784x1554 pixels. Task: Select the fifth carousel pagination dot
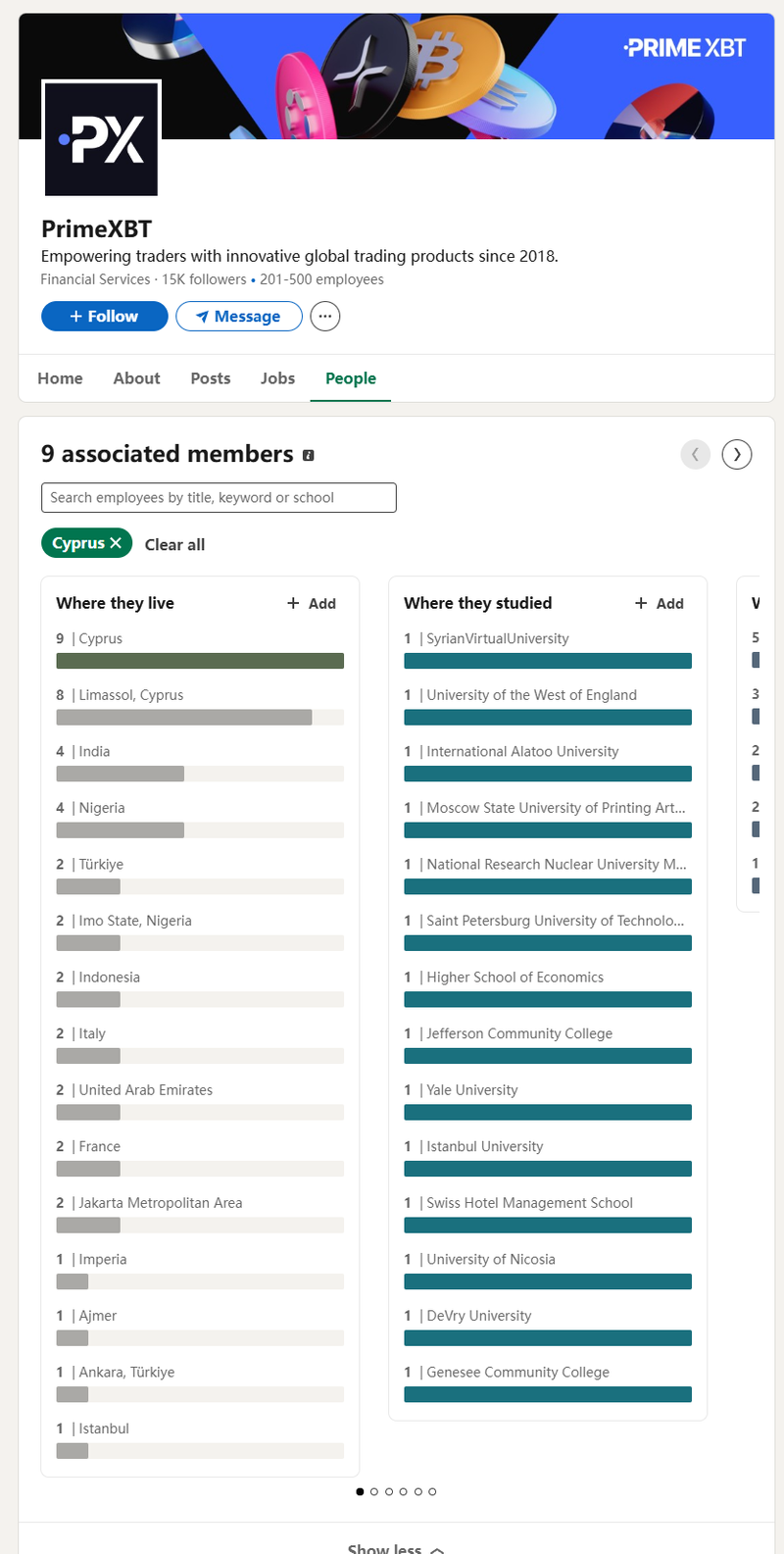coord(417,1491)
